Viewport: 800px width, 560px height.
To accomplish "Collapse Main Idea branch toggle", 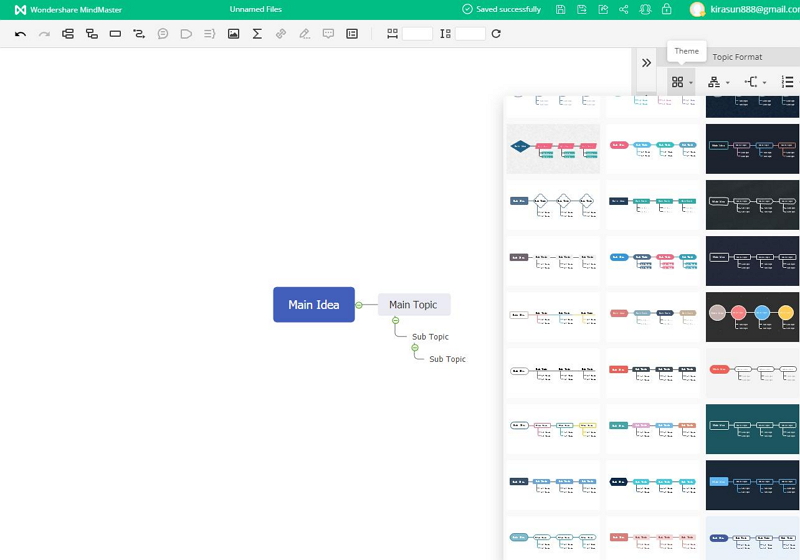I will [x=359, y=305].
